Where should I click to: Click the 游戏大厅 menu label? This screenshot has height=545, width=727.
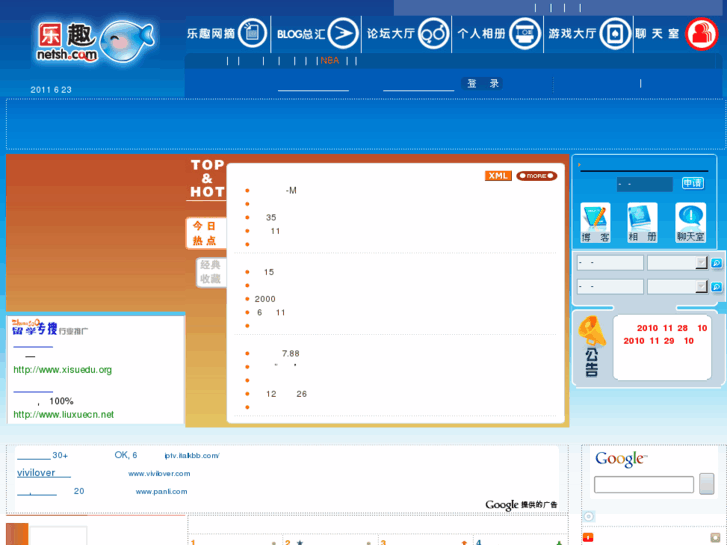pyautogui.click(x=573, y=33)
